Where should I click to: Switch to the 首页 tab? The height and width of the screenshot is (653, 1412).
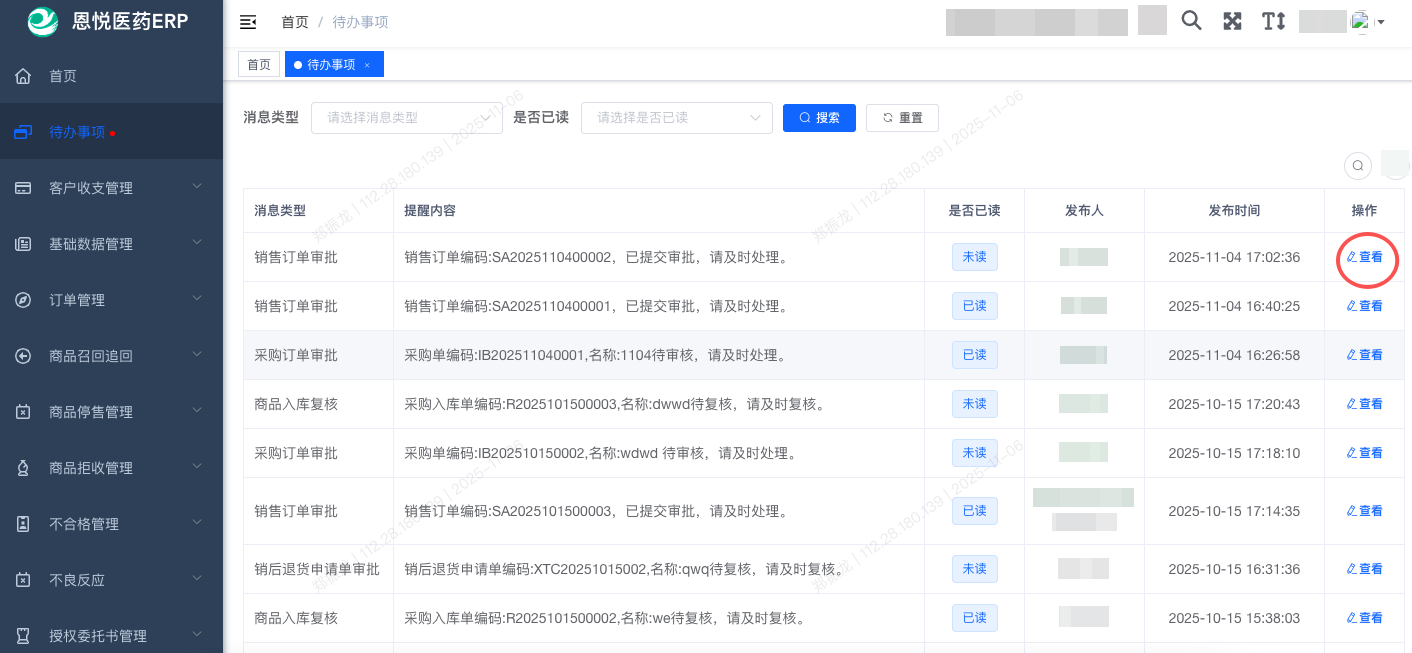pyautogui.click(x=259, y=65)
